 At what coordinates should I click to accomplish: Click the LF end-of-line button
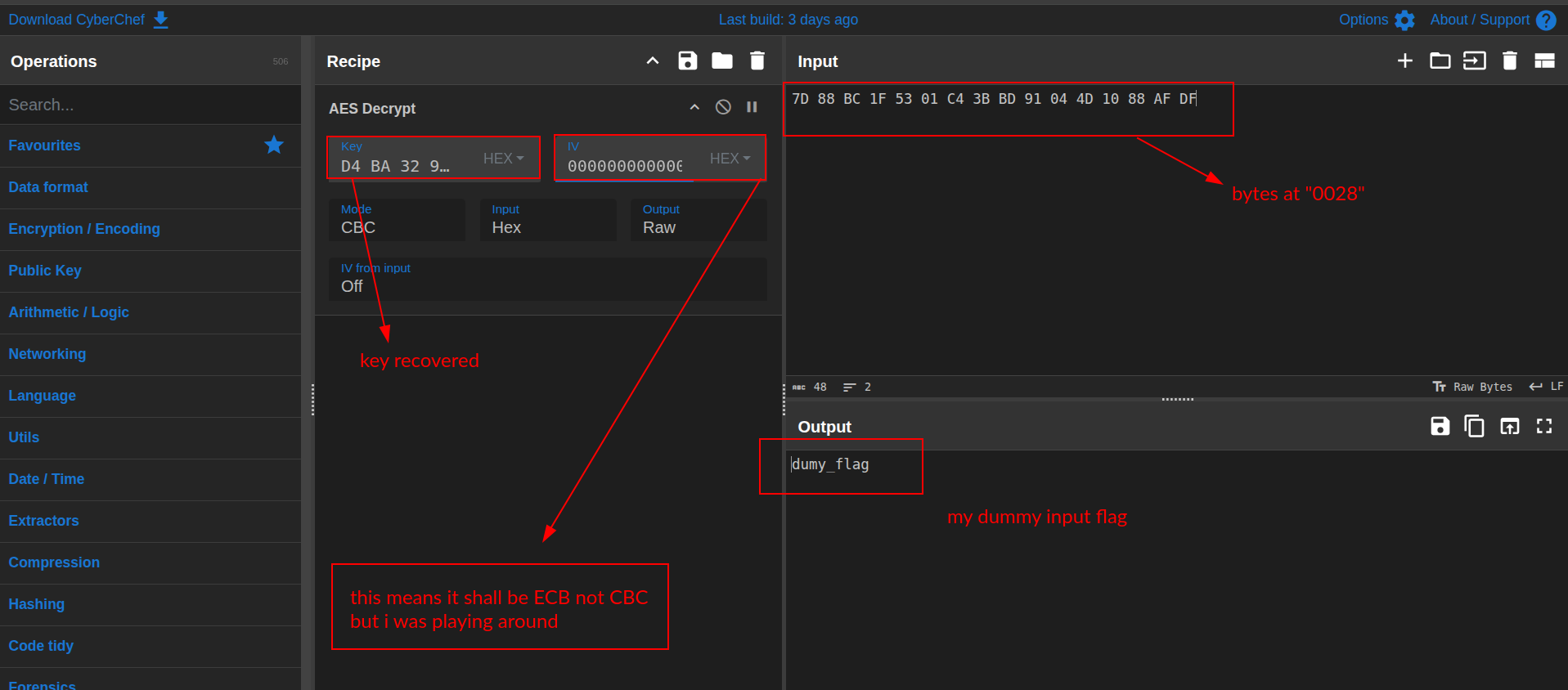click(x=1547, y=387)
